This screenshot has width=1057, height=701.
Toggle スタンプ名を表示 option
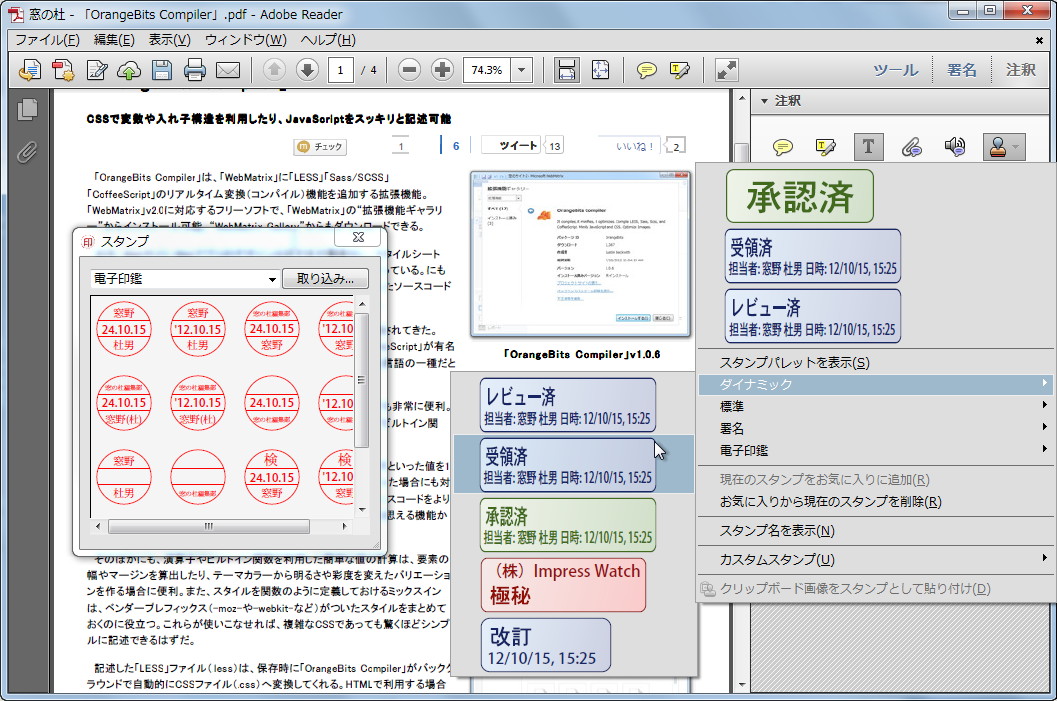pos(874,530)
